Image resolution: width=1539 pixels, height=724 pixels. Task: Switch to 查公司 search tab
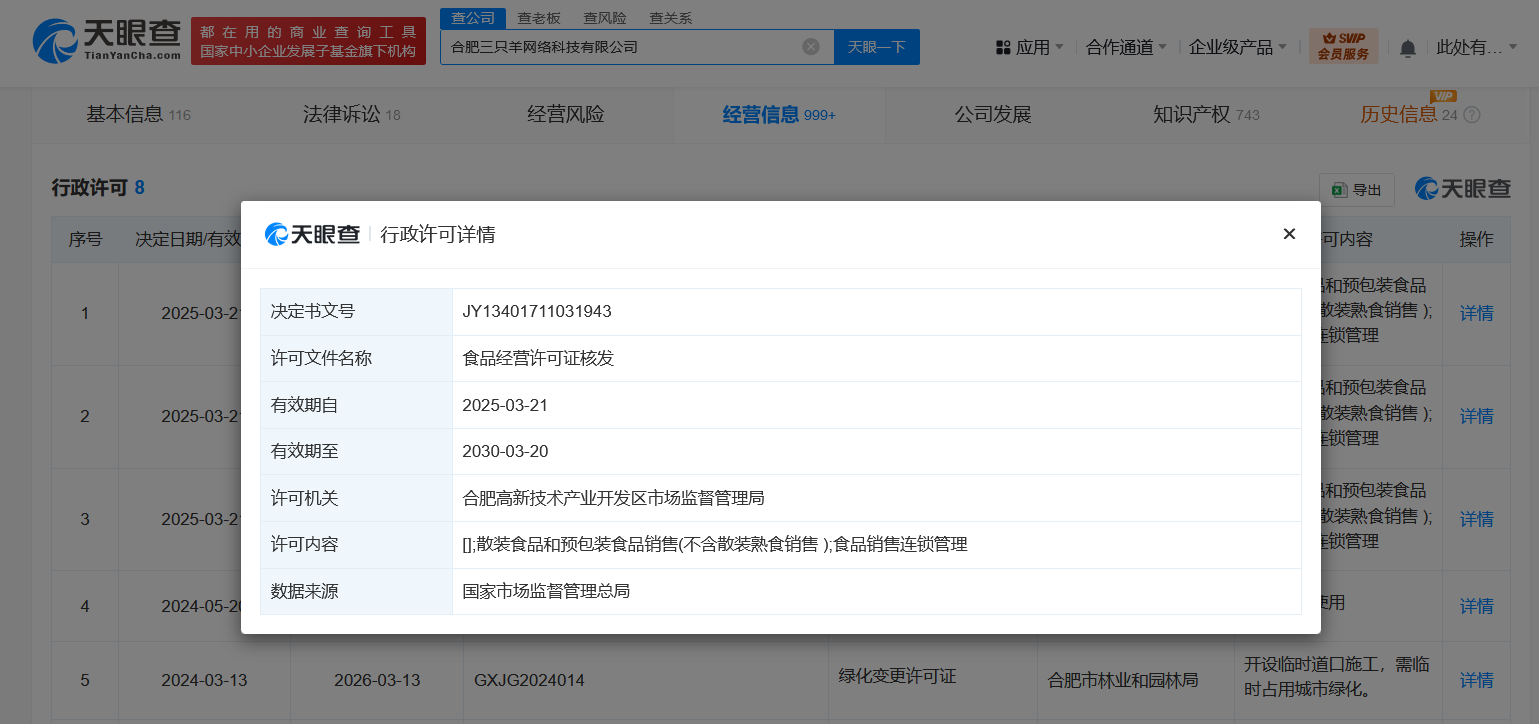pos(473,18)
